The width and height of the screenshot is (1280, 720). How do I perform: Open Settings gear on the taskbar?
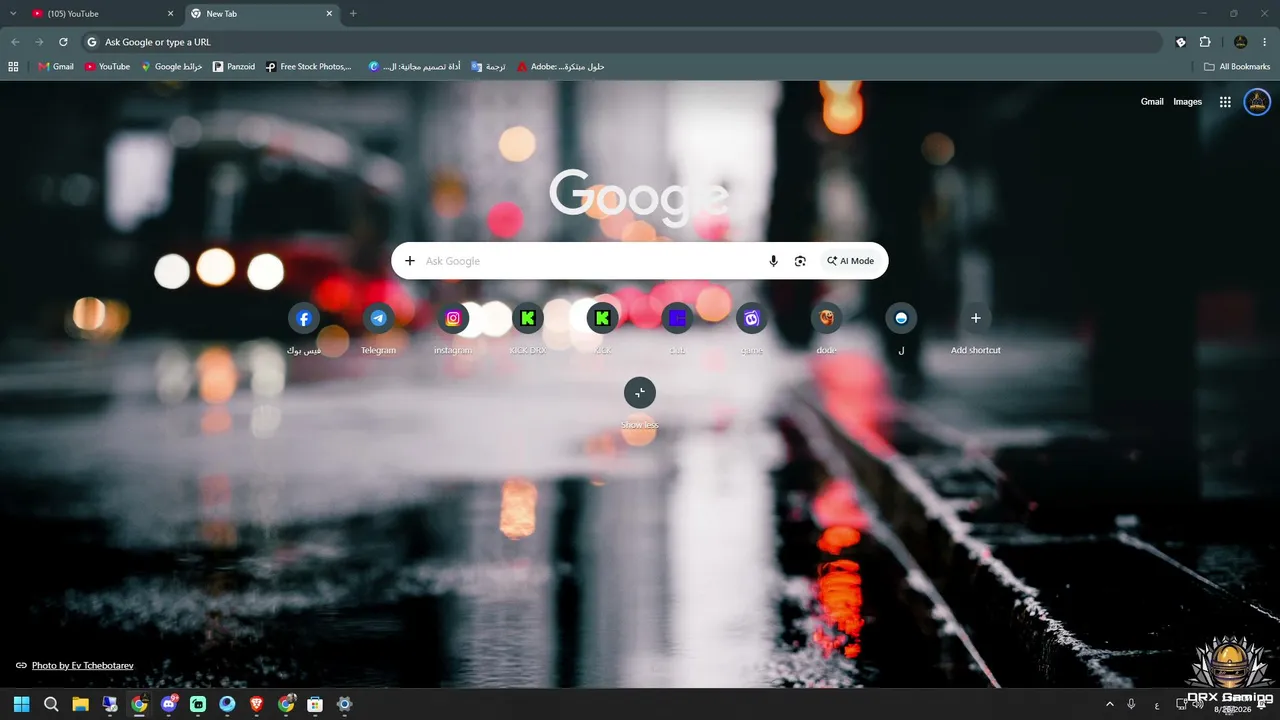pyautogui.click(x=345, y=704)
